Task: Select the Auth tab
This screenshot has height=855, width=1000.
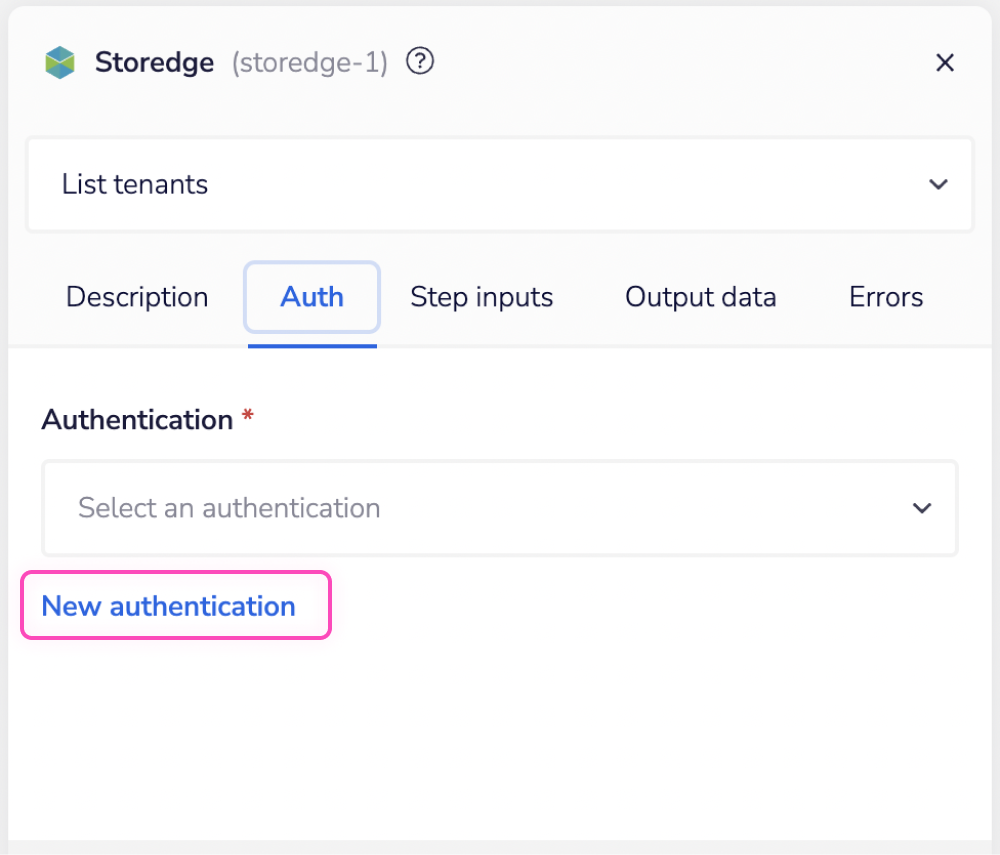Action: 311,297
